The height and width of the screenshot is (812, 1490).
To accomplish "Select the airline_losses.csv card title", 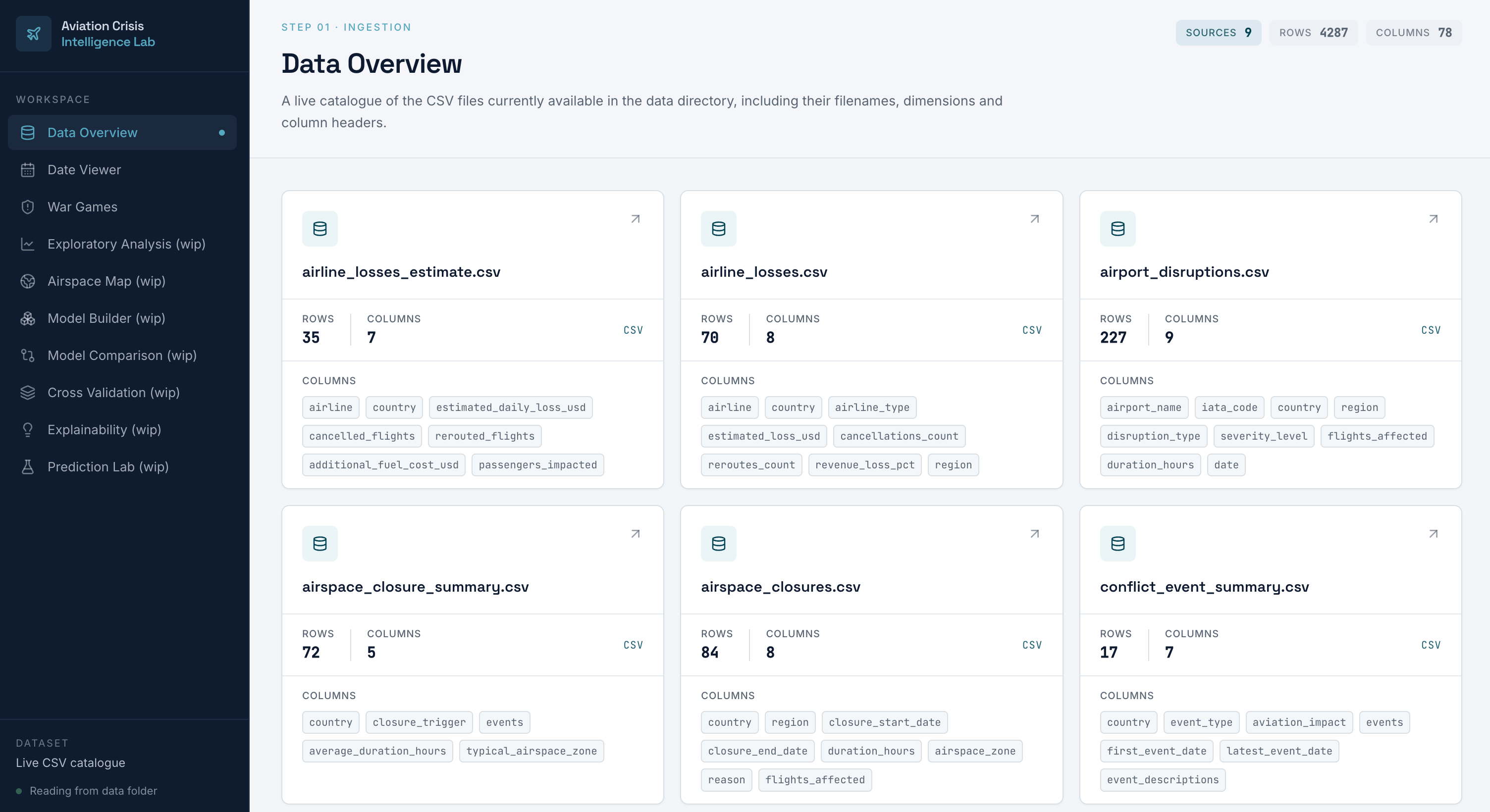I will pos(764,272).
